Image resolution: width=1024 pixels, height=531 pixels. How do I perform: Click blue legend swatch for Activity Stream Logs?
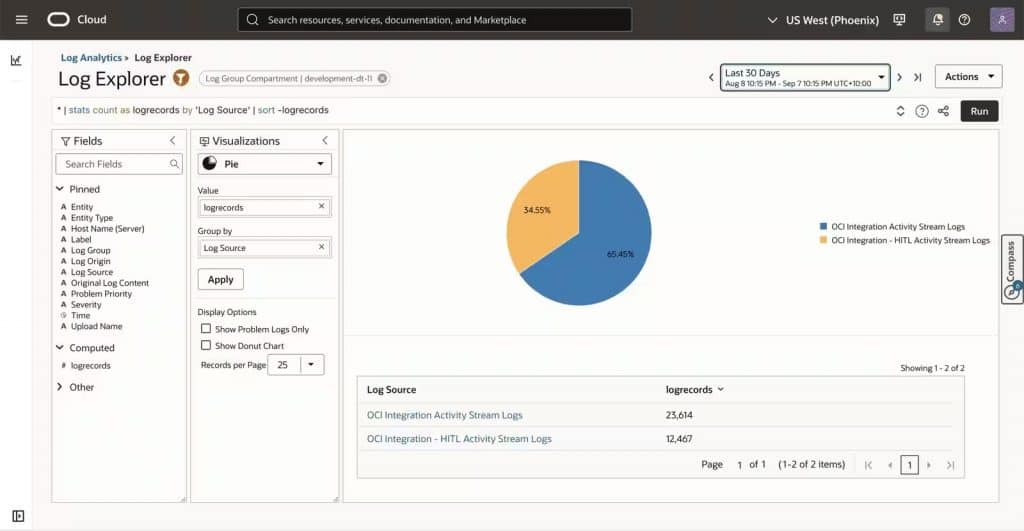[823, 226]
